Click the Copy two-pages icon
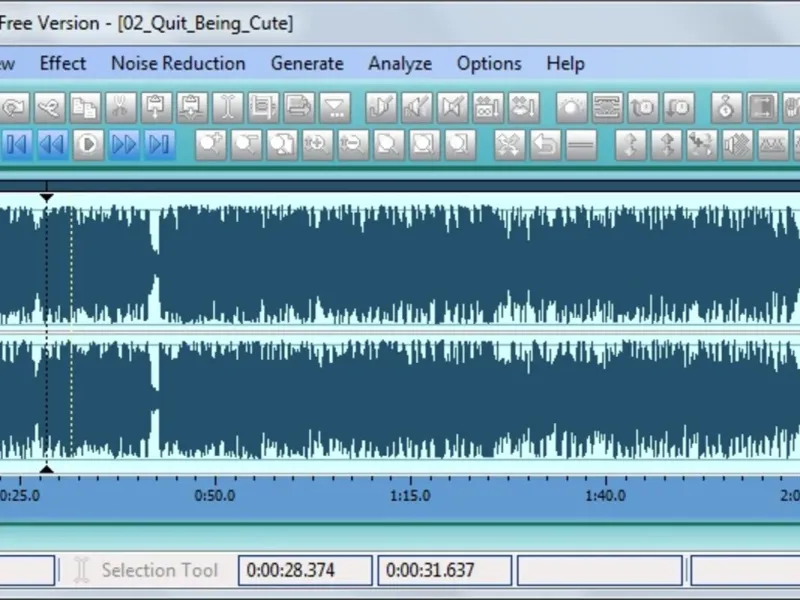 pyautogui.click(x=85, y=108)
